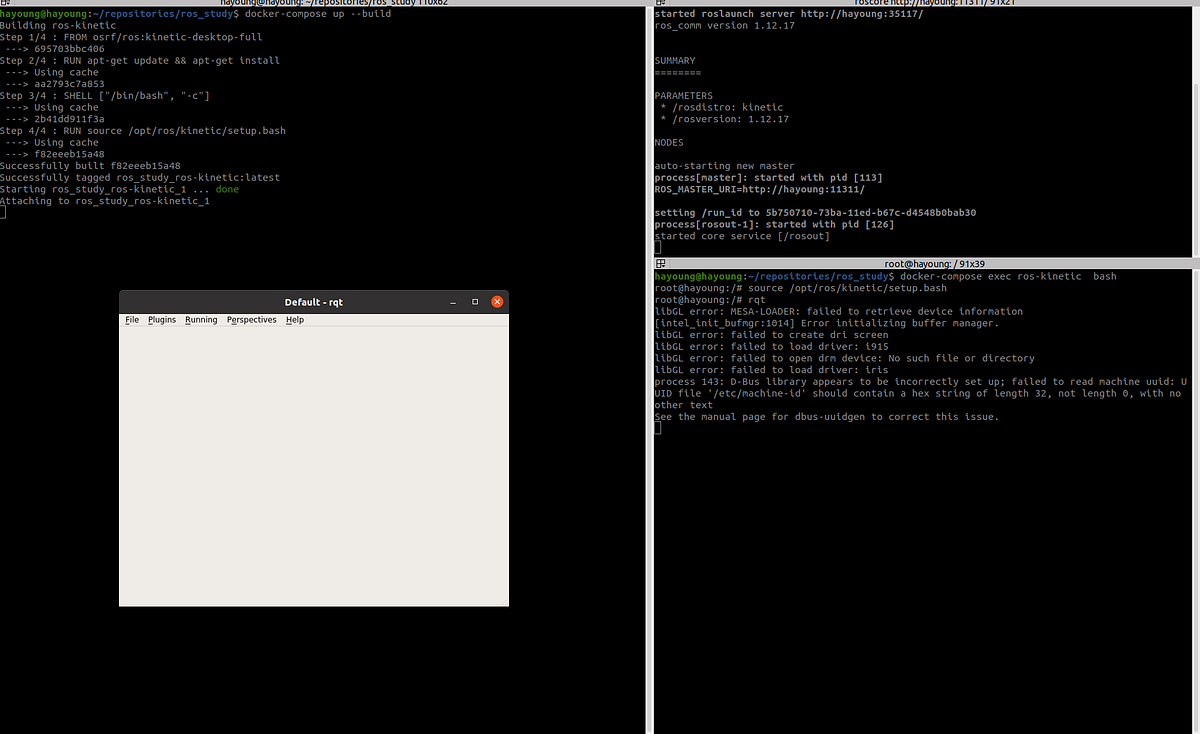Click the window menu icon on the roscore terminal
The width and height of the screenshot is (1200, 734).
pyautogui.click(x=659, y=3)
